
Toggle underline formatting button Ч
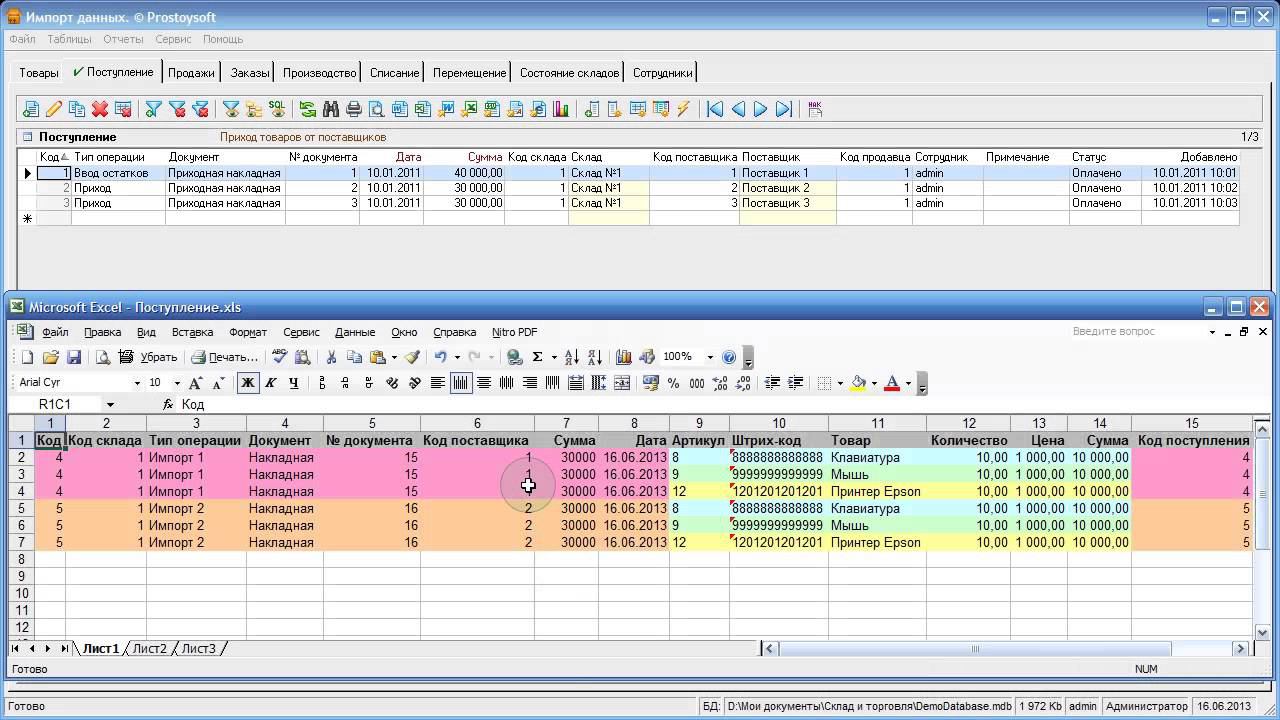pos(293,383)
